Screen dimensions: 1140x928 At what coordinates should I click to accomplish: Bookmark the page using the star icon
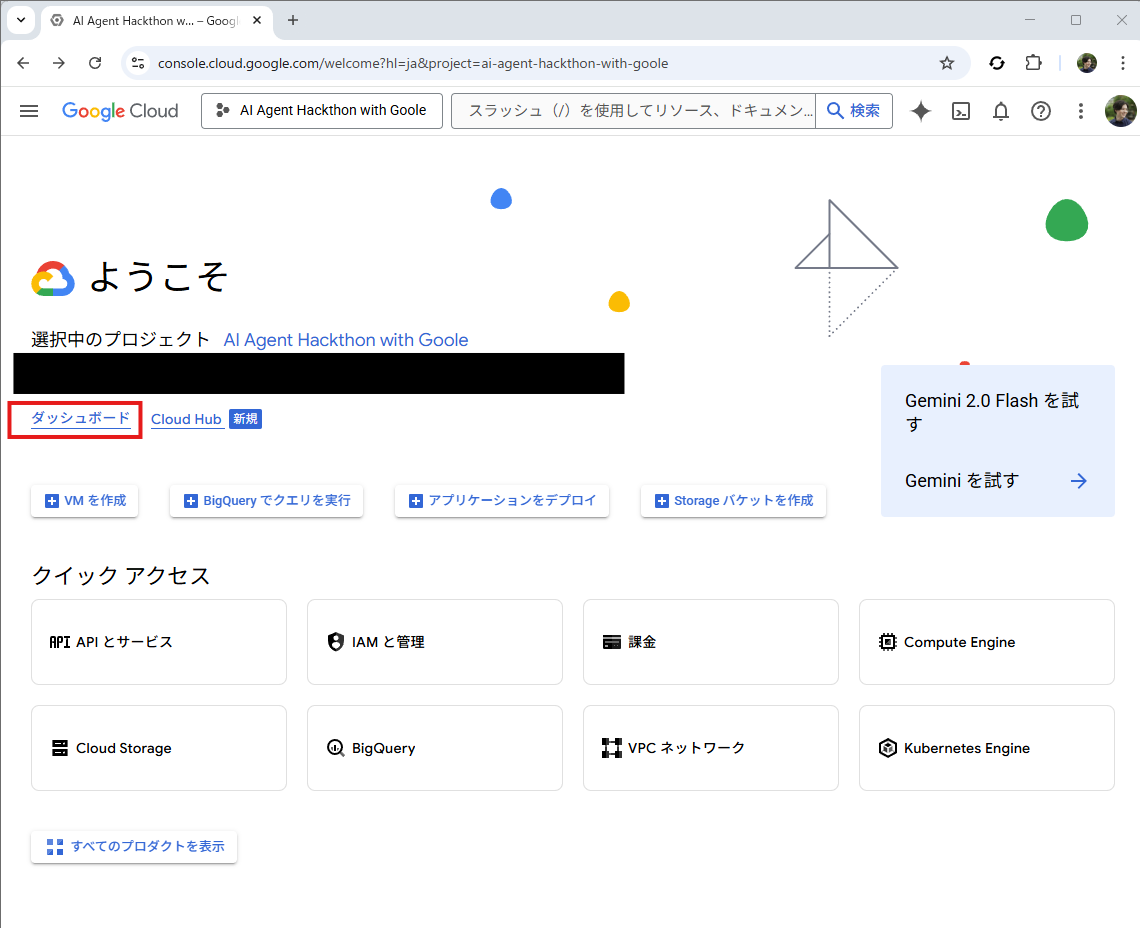pos(946,62)
